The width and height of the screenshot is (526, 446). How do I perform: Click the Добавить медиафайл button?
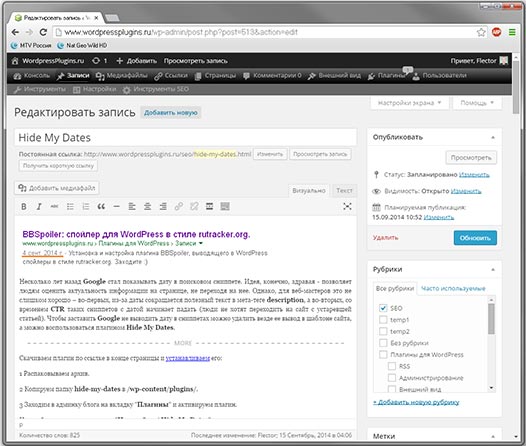[57, 188]
